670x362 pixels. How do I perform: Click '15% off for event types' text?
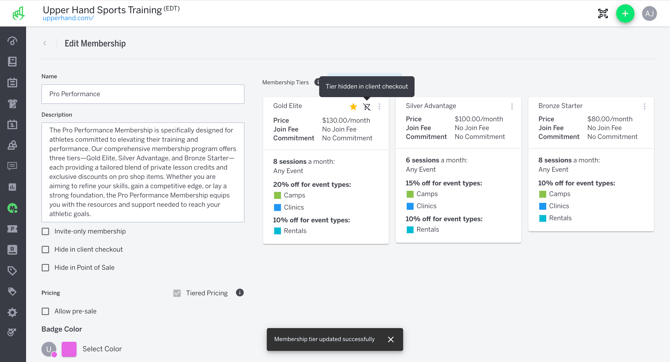(x=444, y=183)
